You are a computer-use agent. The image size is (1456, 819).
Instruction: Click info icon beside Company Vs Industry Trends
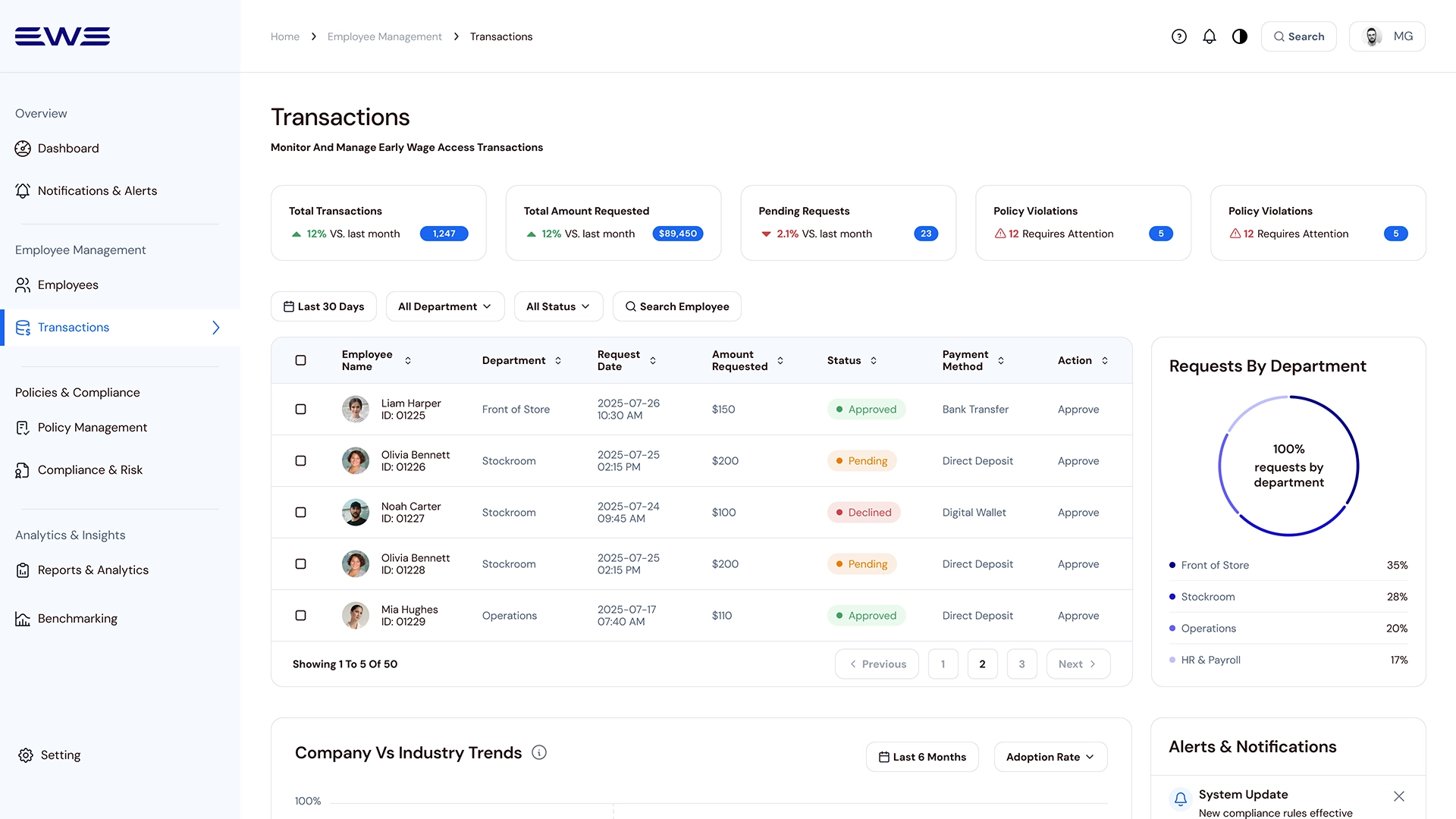pyautogui.click(x=539, y=752)
